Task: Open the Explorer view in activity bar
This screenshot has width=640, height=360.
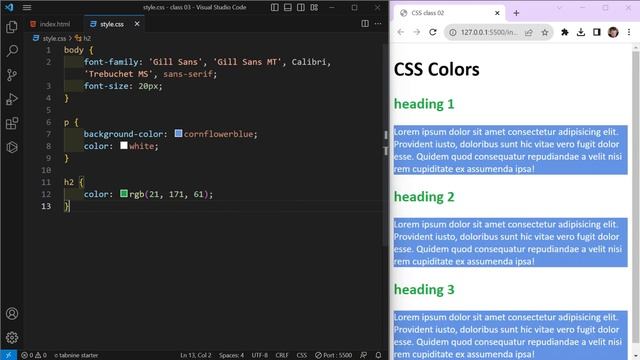Action: pos(12,27)
